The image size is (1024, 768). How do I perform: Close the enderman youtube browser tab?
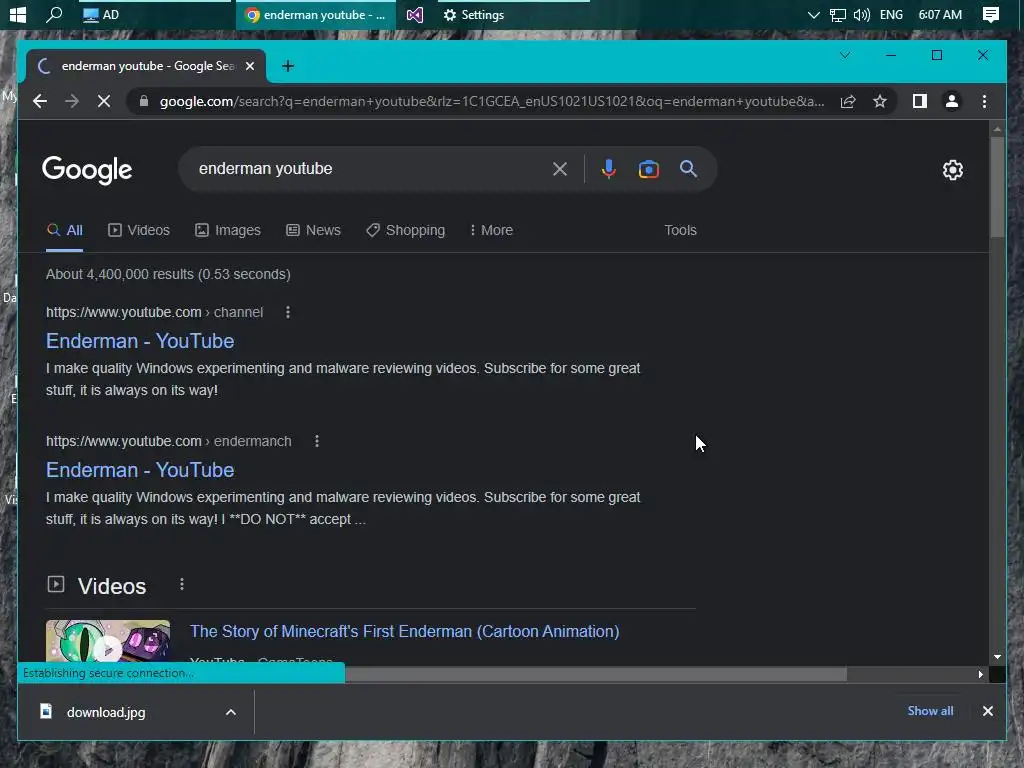click(x=249, y=66)
